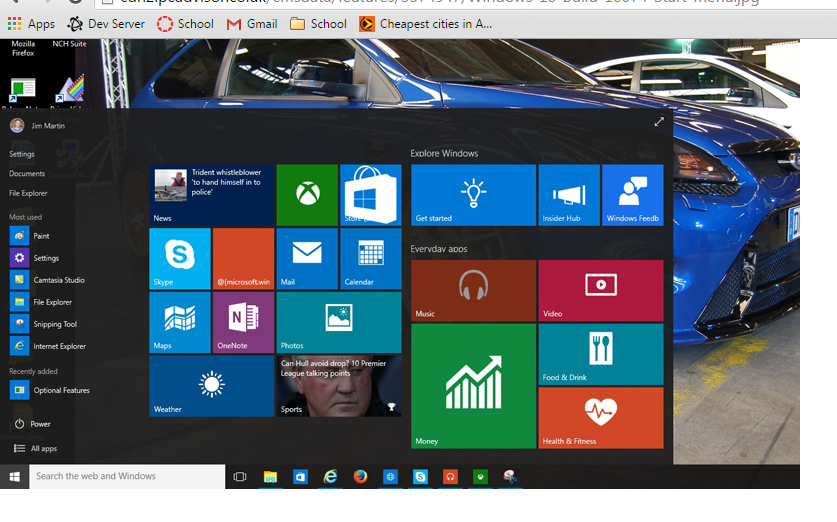Open the Maps tile
This screenshot has width=837, height=522.
180,322
